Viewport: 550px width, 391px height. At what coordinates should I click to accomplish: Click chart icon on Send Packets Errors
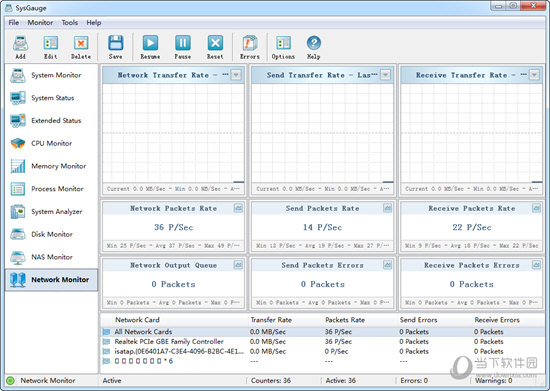pyautogui.click(x=388, y=265)
